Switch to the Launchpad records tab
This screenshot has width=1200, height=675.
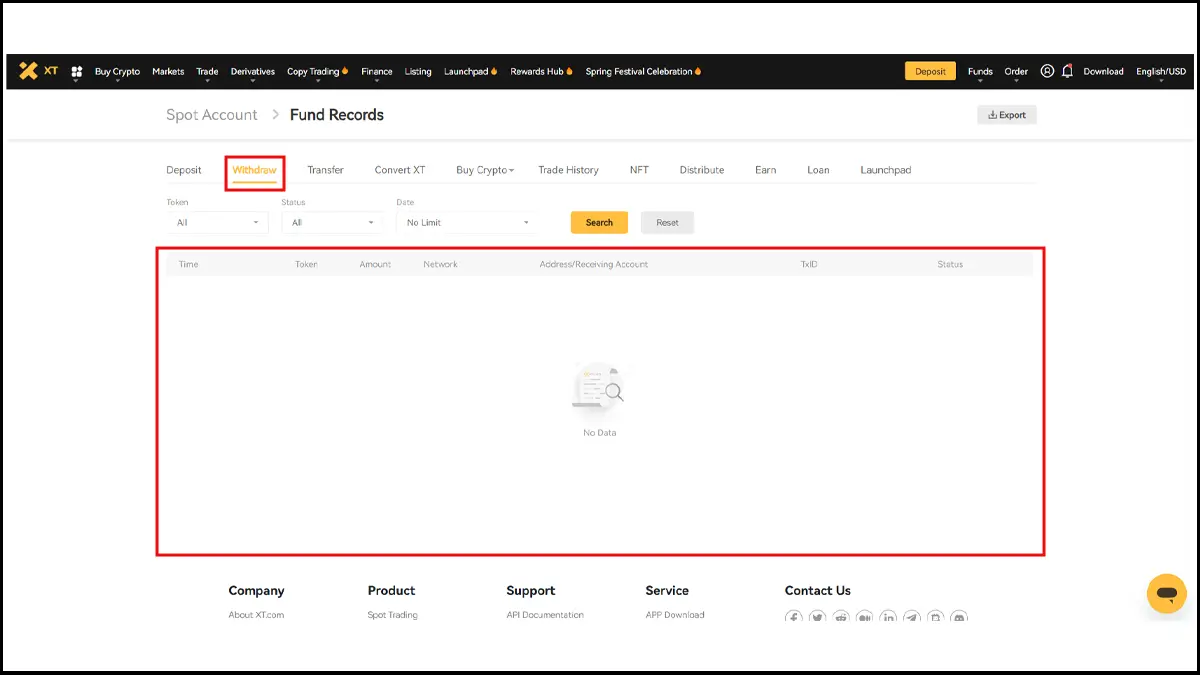coord(885,170)
